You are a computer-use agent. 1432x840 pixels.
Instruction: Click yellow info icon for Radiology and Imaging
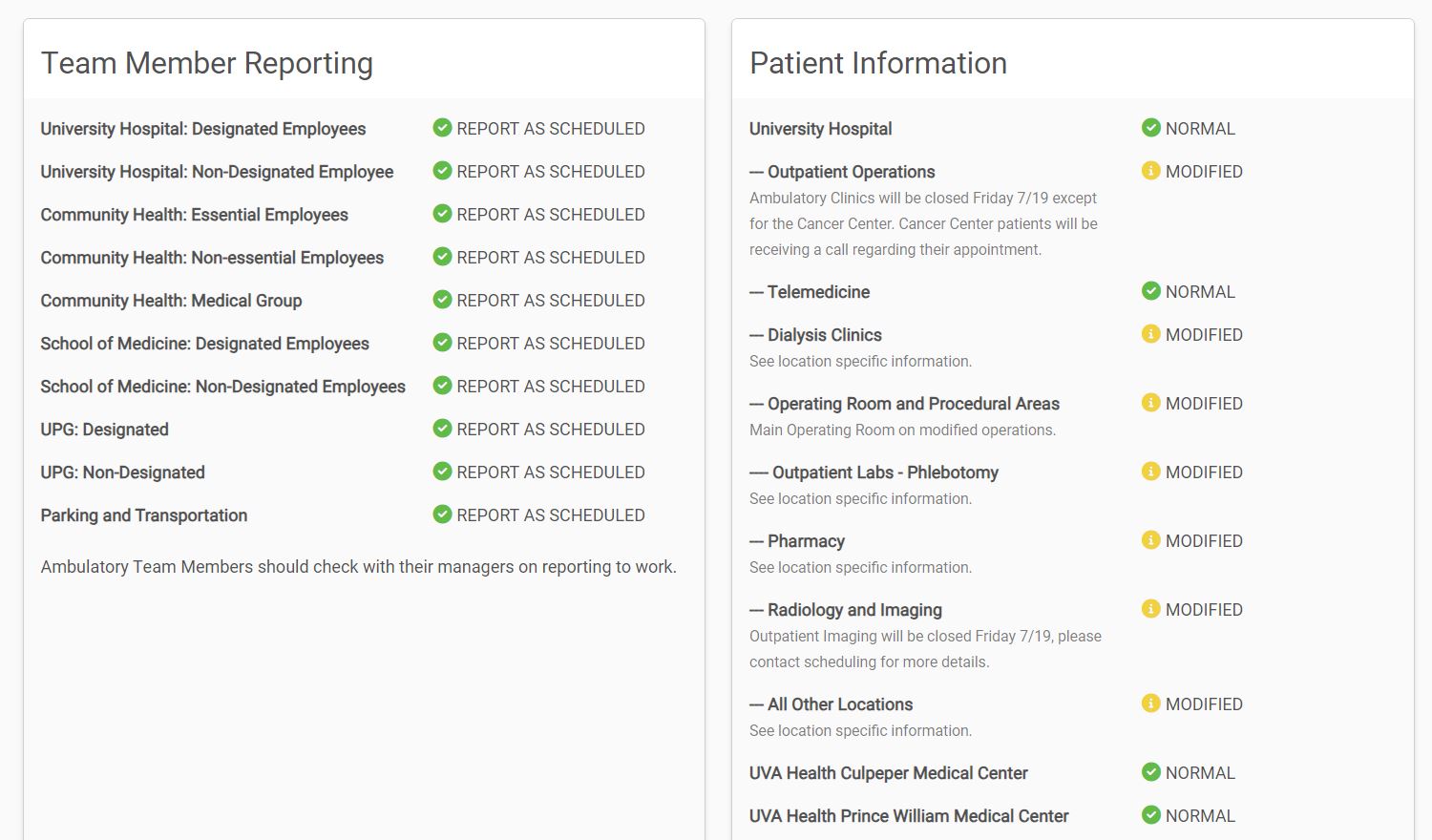pos(1151,608)
